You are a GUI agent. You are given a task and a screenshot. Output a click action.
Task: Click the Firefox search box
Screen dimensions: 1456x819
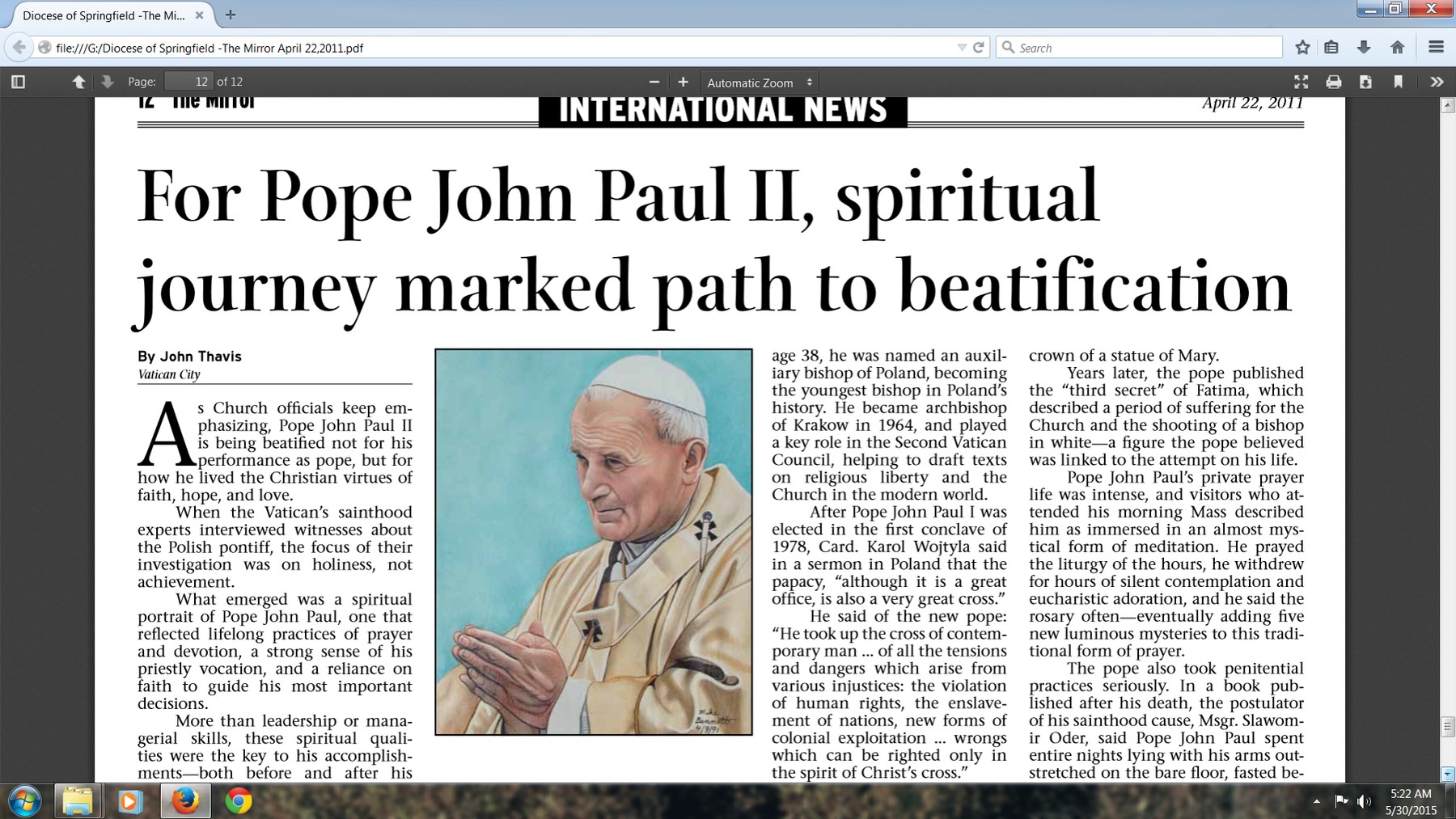[1139, 48]
